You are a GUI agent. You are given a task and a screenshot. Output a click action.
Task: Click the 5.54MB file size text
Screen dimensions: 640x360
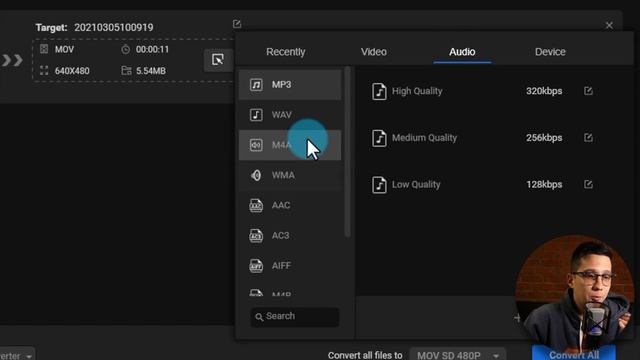point(151,71)
